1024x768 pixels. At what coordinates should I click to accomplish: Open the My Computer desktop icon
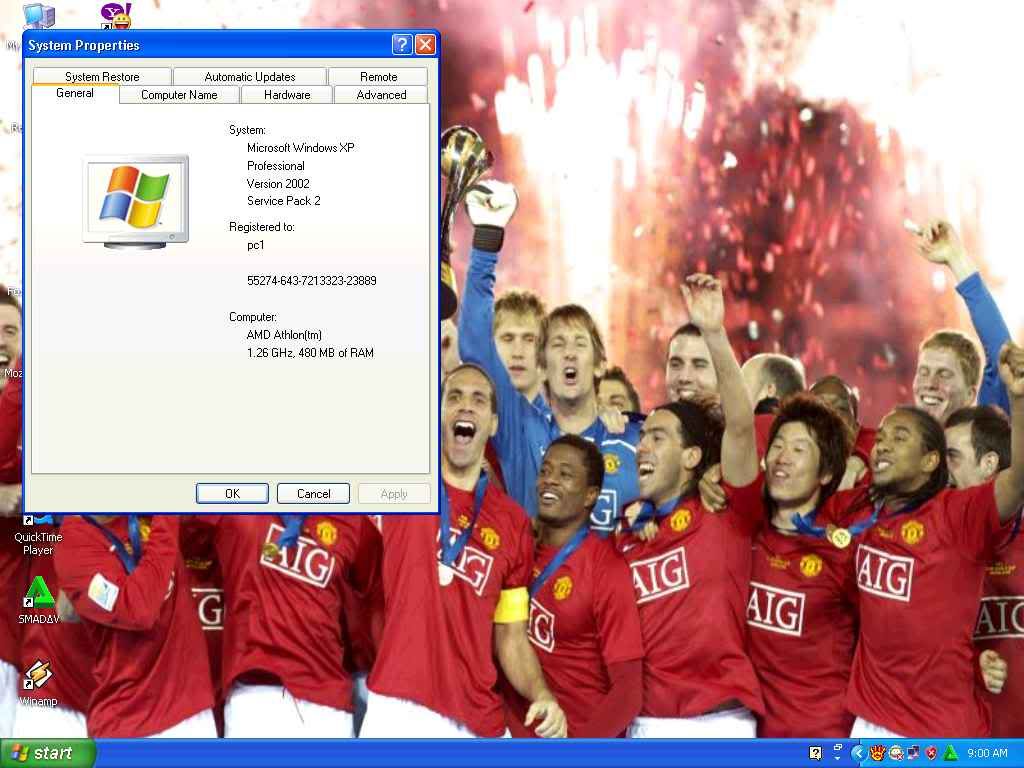click(38, 16)
